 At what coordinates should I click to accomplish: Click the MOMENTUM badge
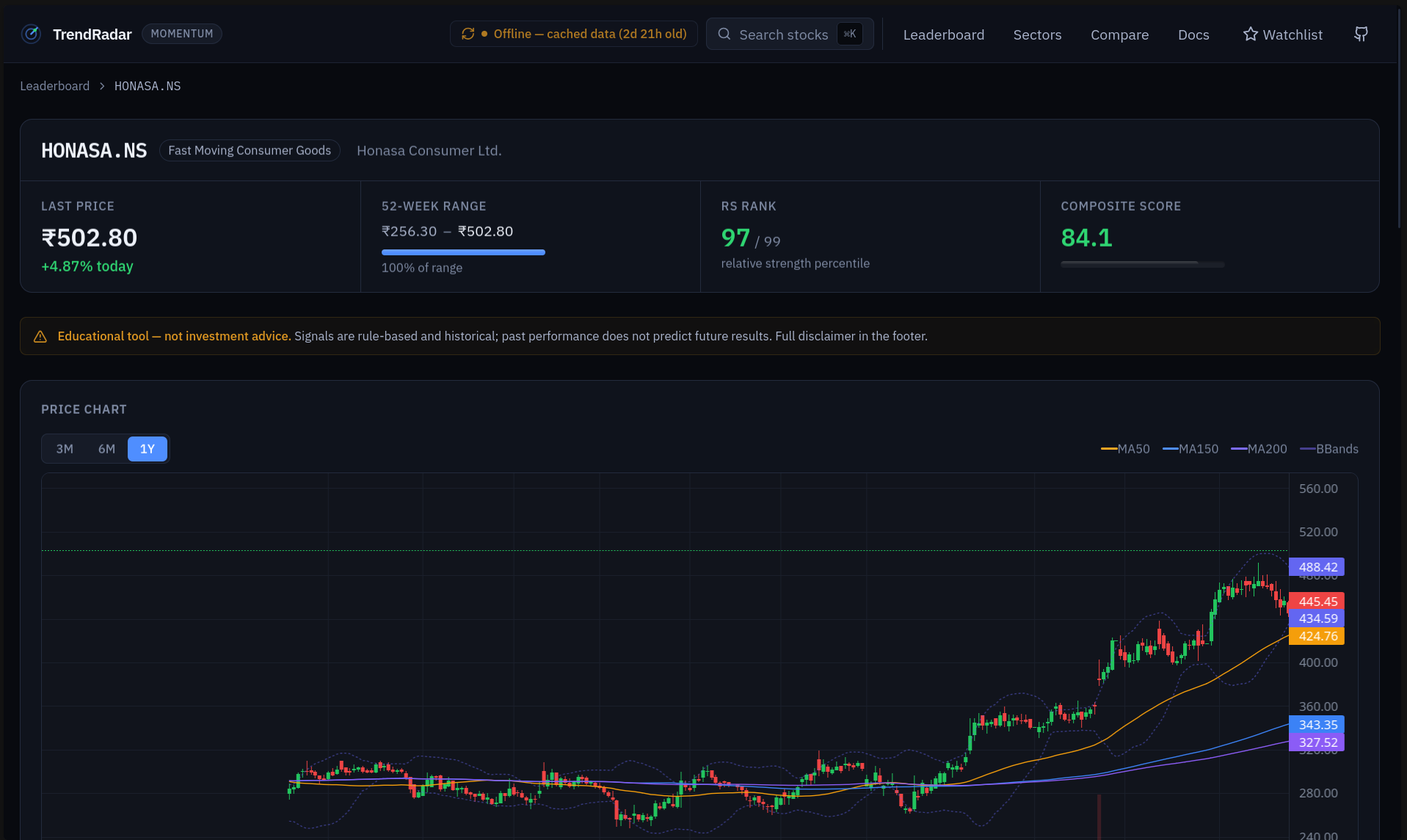point(182,34)
